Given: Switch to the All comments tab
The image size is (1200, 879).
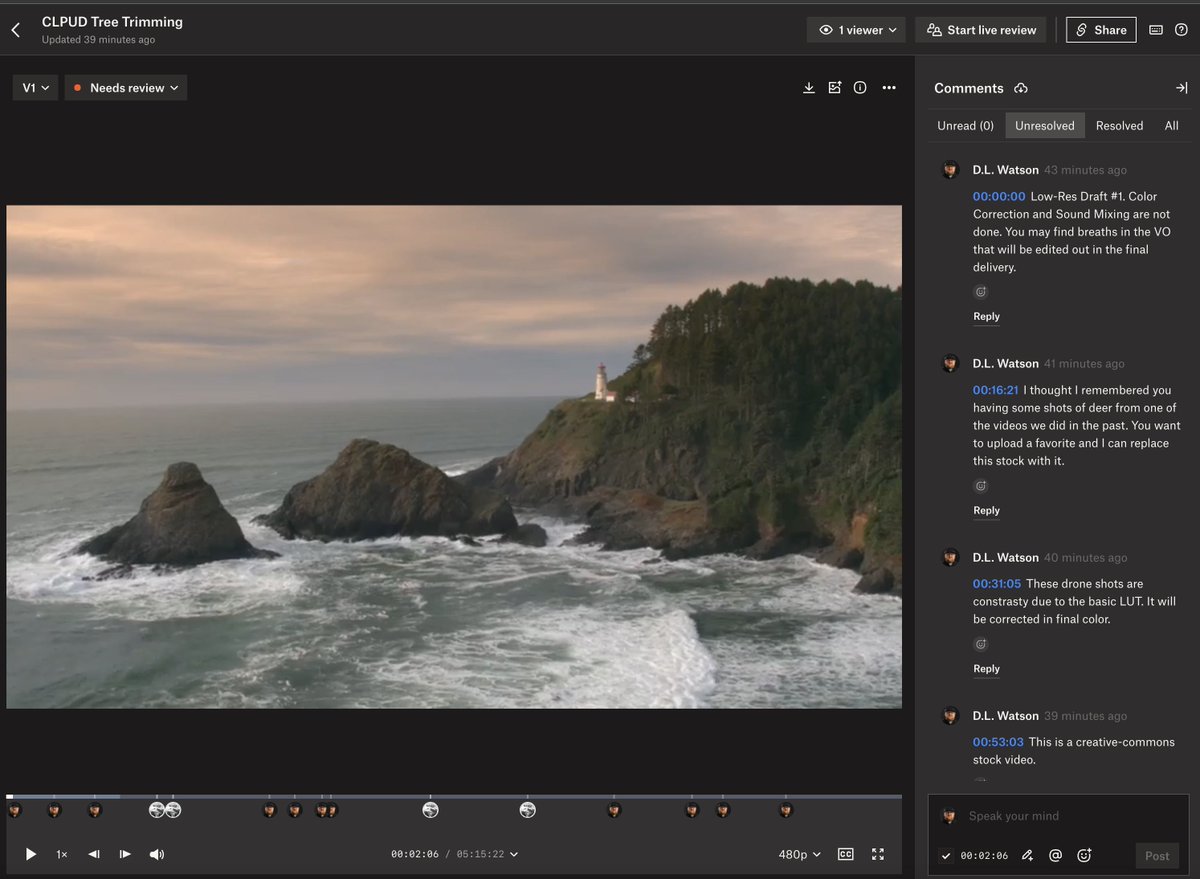Looking at the screenshot, I should tap(1171, 126).
